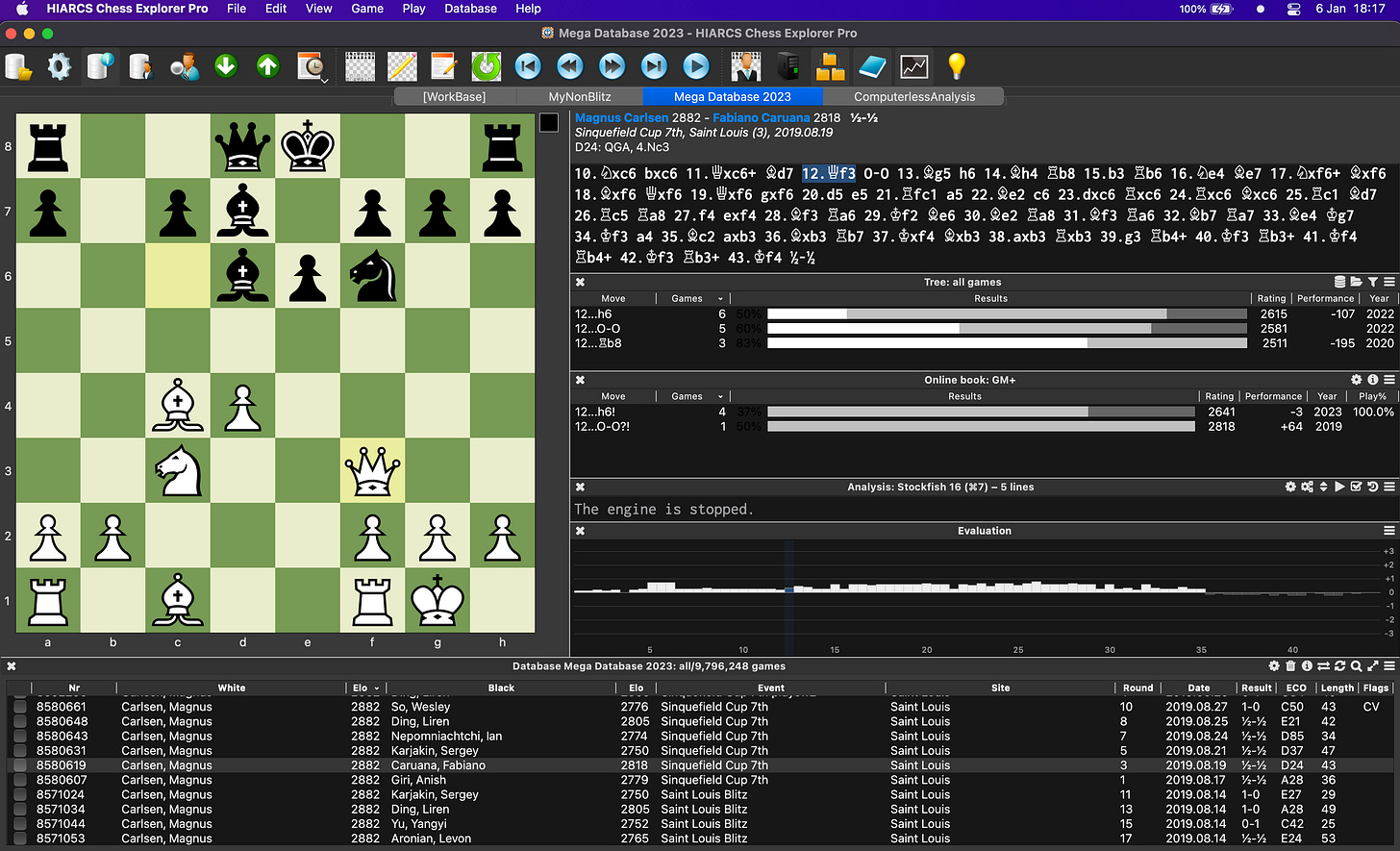Click the Tree panel filter funnel icon
Image resolution: width=1400 pixels, height=851 pixels.
tap(1373, 282)
